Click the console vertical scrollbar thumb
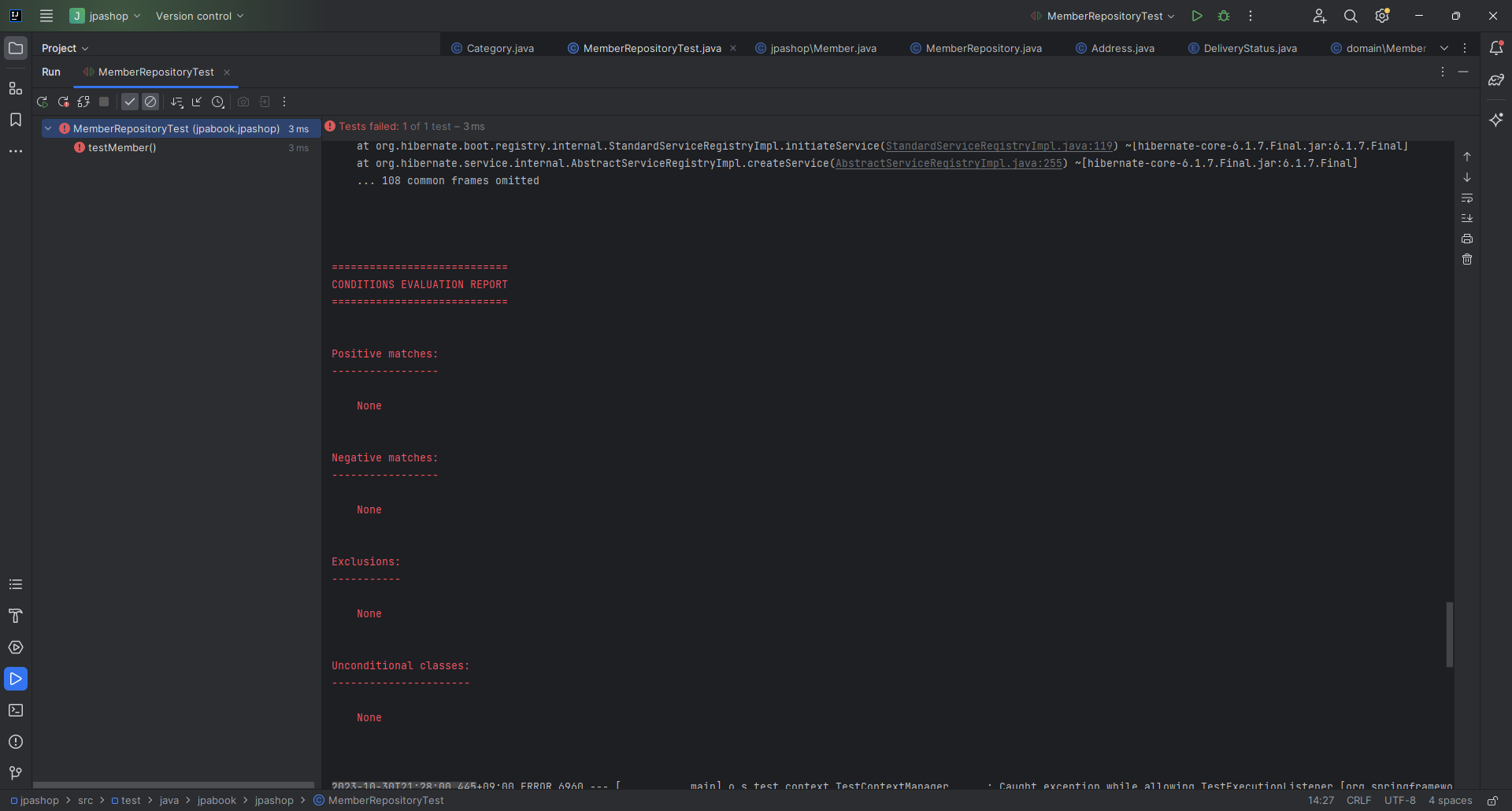This screenshot has width=1512, height=811. pos(1449,635)
